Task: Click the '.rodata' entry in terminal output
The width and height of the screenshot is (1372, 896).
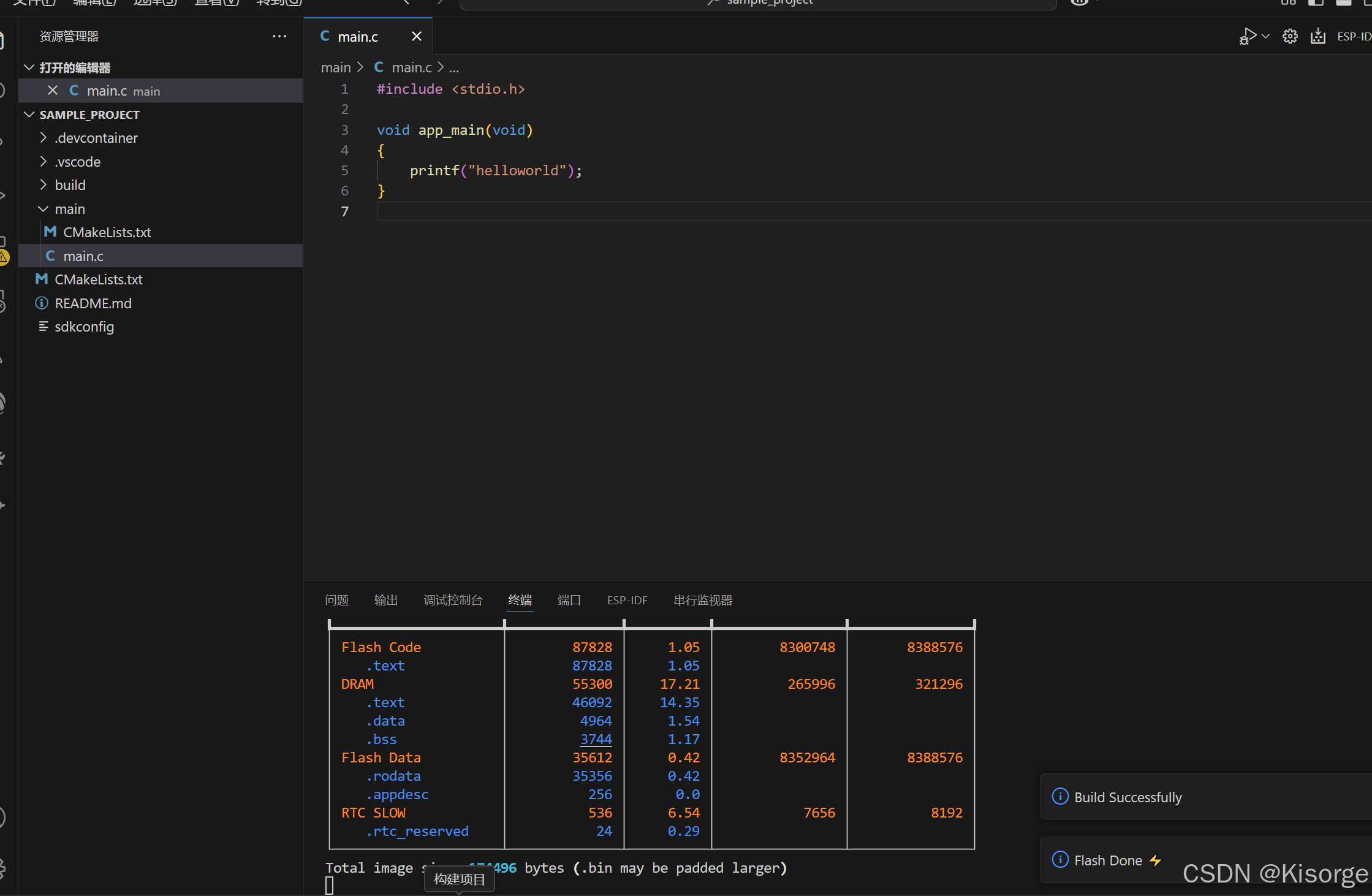Action: pos(393,776)
